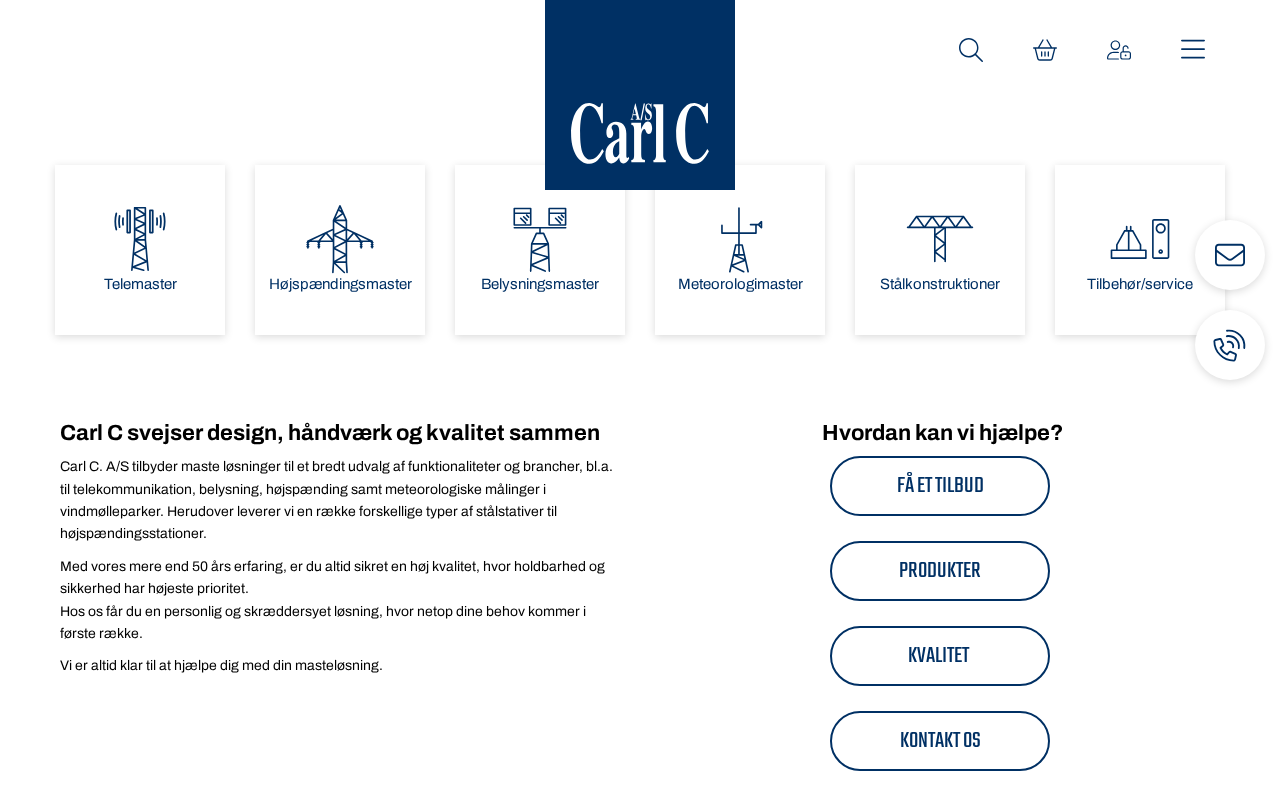This screenshot has width=1280, height=800.
Task: Open the shopping basket icon
Action: [x=1045, y=50]
